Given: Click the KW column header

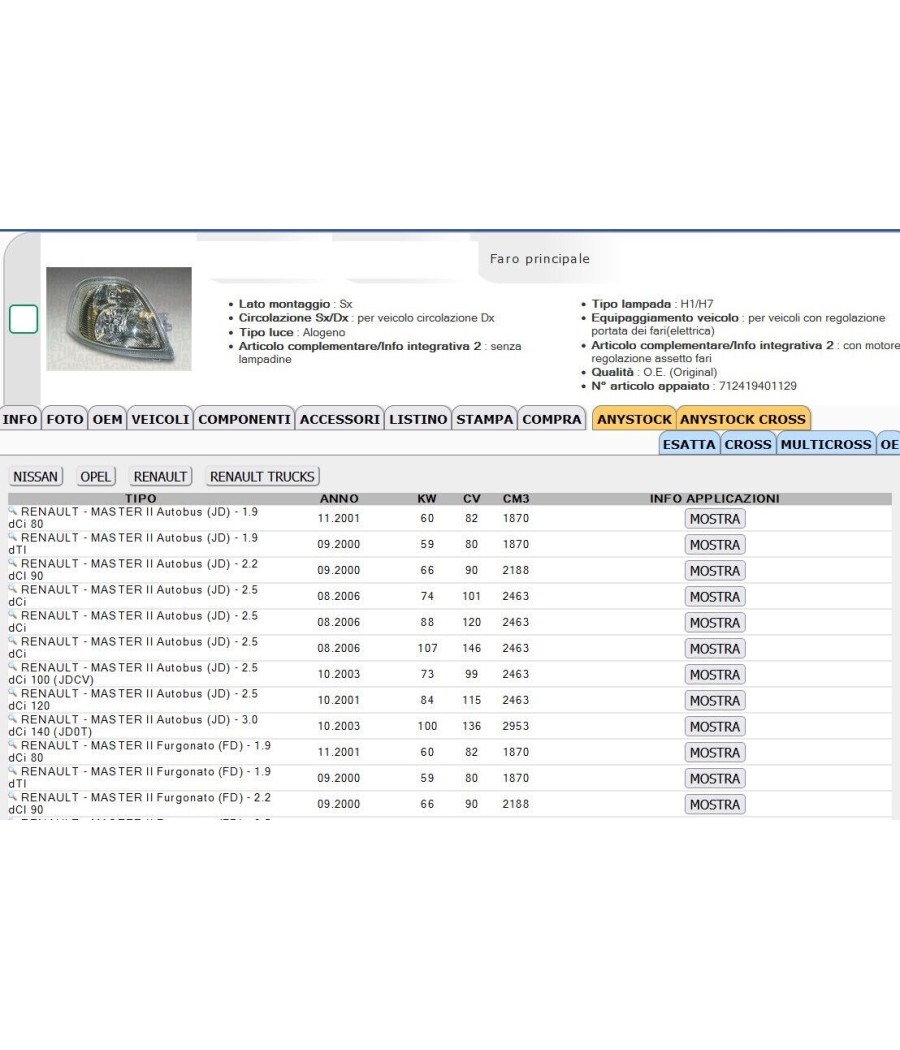Looking at the screenshot, I should (x=427, y=499).
